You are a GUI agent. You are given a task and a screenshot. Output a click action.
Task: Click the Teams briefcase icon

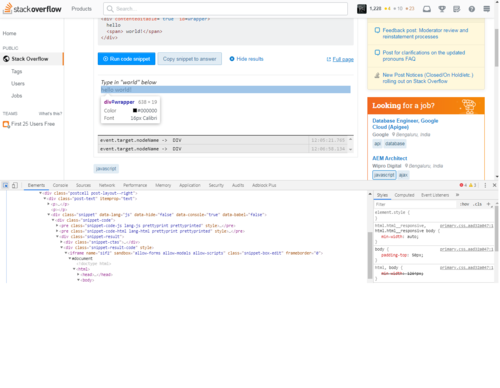click(x=6, y=124)
